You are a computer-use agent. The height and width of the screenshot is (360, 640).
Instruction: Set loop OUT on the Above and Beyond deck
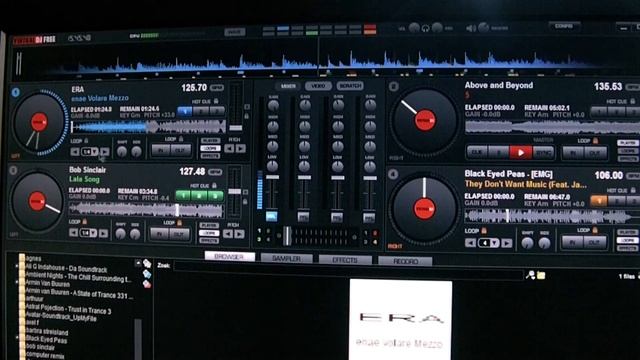(595, 153)
